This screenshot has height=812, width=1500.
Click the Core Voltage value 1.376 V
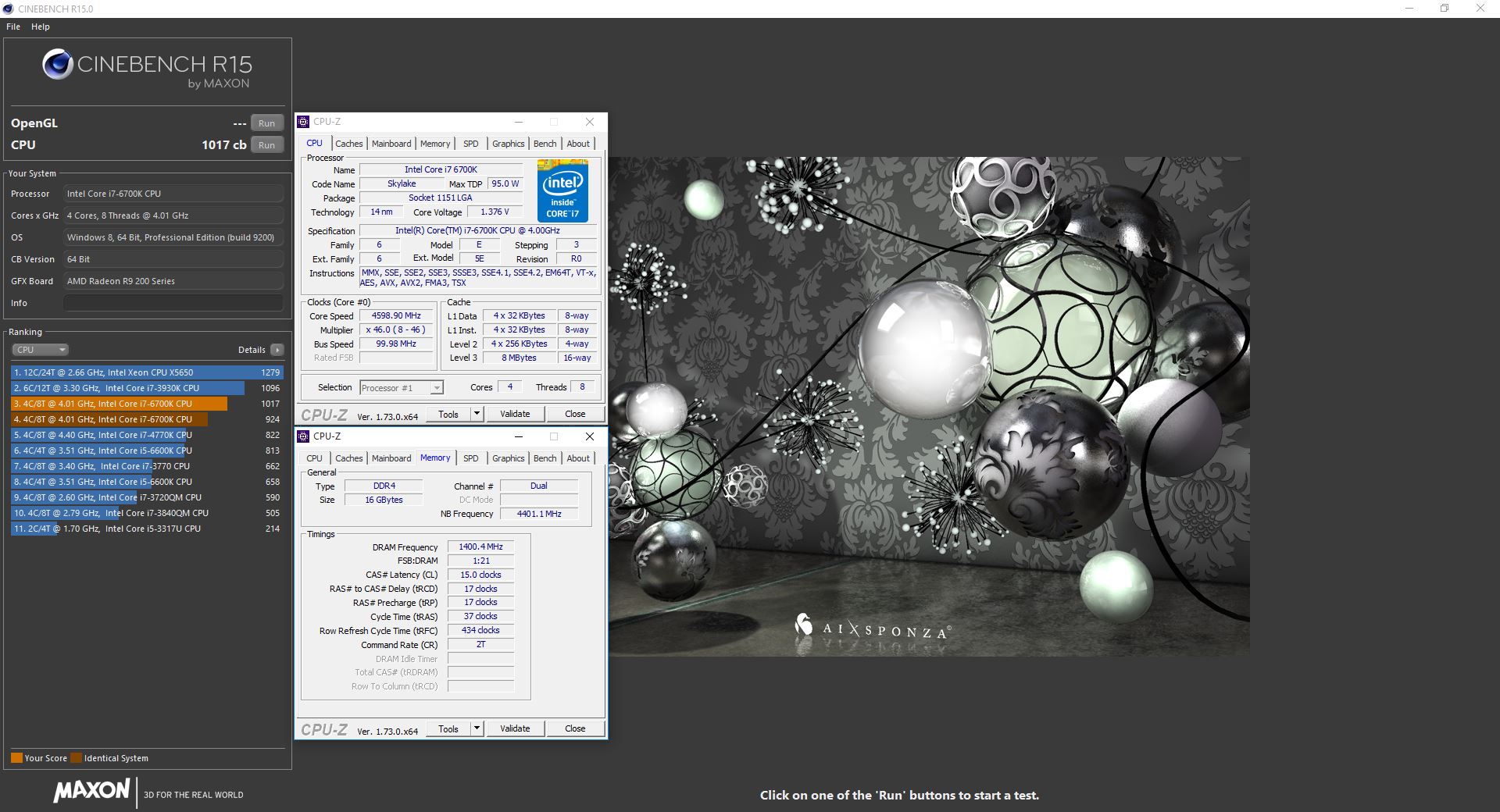pos(495,212)
